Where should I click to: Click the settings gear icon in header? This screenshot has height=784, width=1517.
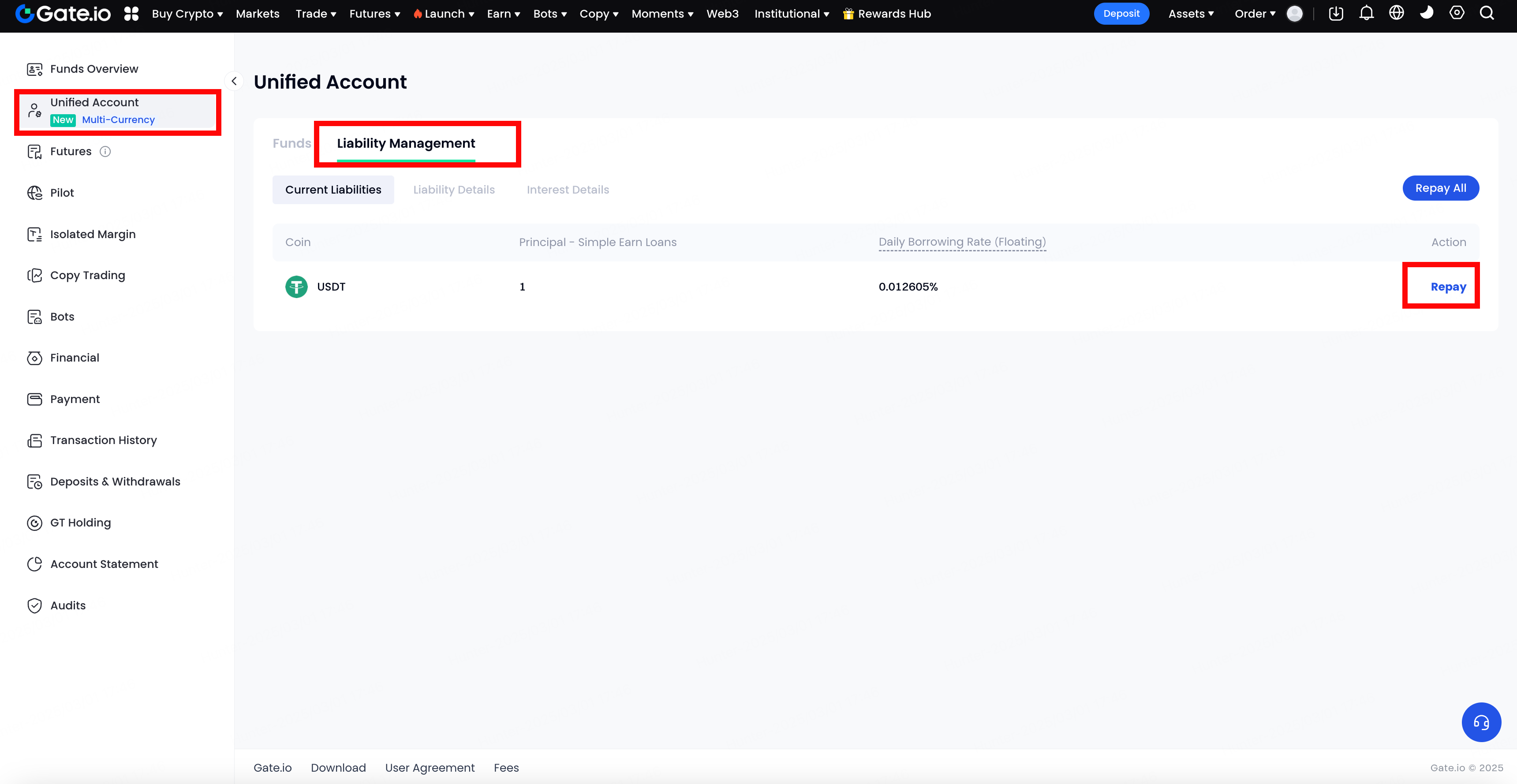pos(1457,13)
